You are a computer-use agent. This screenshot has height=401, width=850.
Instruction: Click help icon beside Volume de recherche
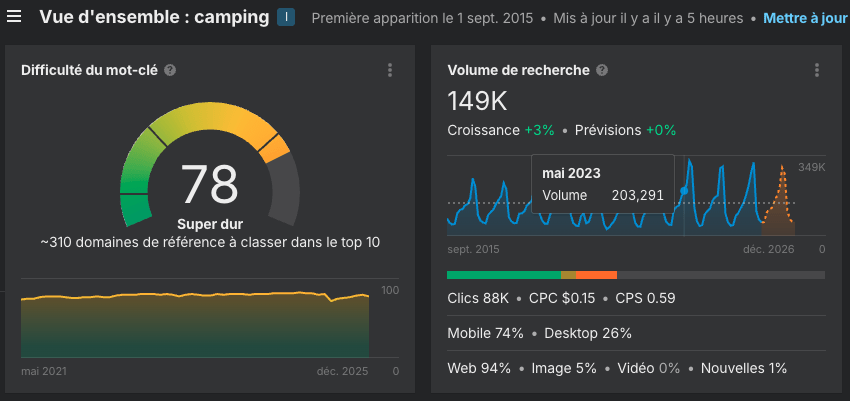601,70
